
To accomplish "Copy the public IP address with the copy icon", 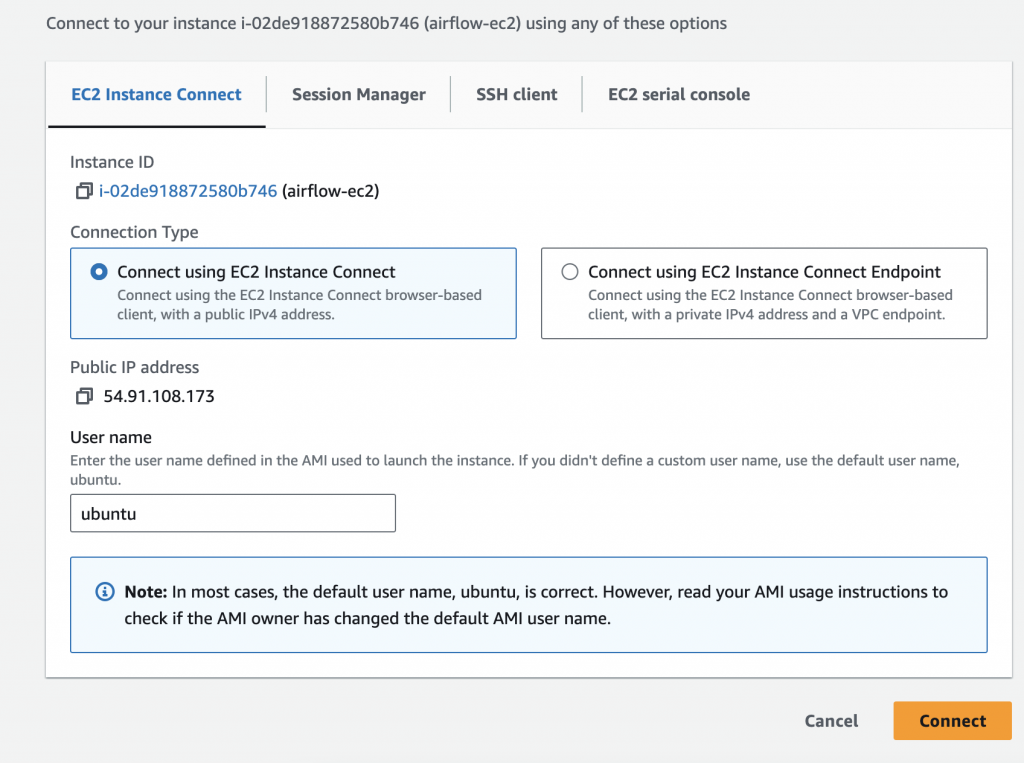I will point(84,396).
